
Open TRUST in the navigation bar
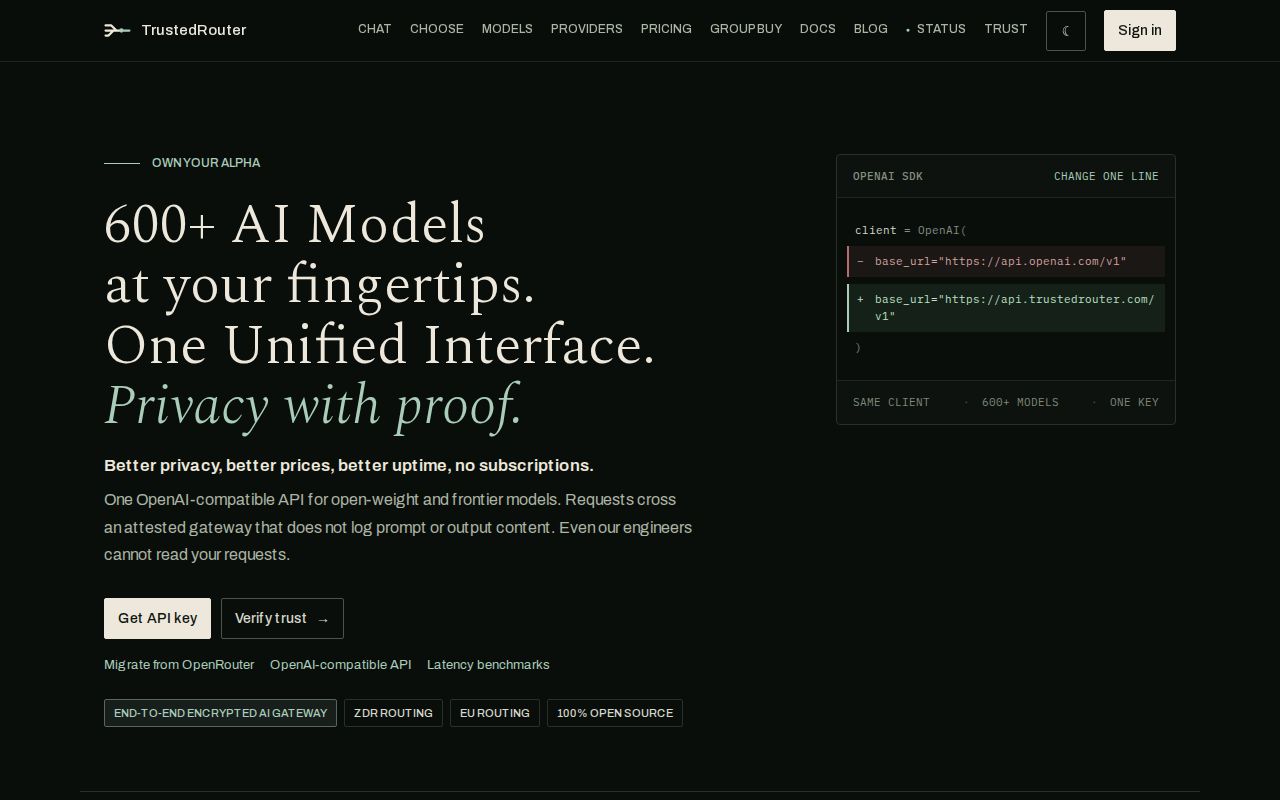point(1006,29)
